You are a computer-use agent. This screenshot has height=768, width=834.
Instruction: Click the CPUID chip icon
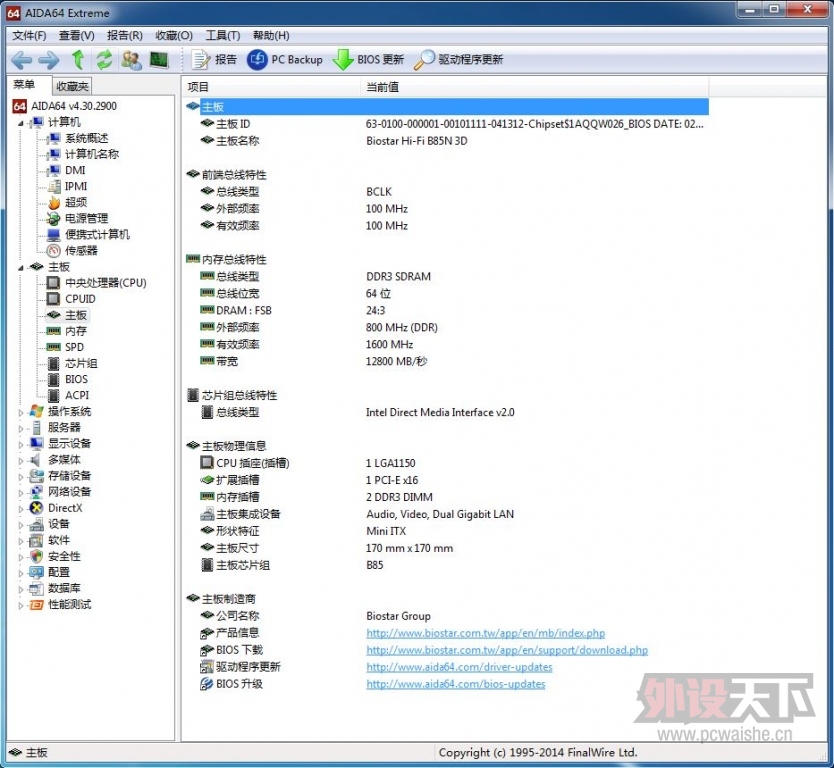pyautogui.click(x=54, y=299)
